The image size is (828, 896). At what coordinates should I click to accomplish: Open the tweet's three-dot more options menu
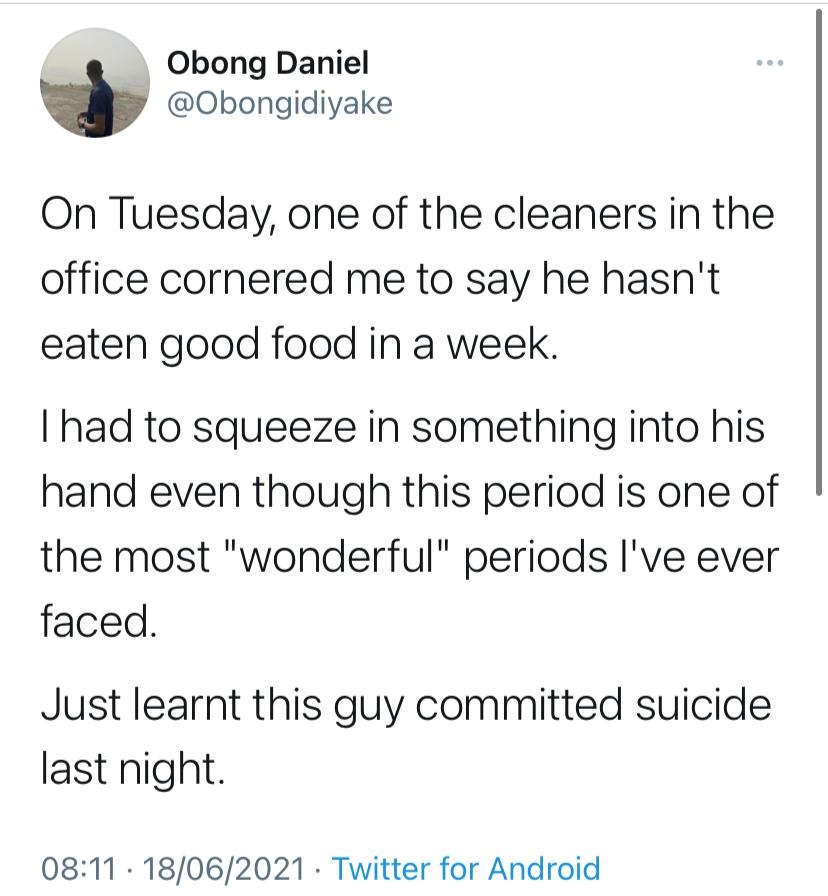pos(769,63)
